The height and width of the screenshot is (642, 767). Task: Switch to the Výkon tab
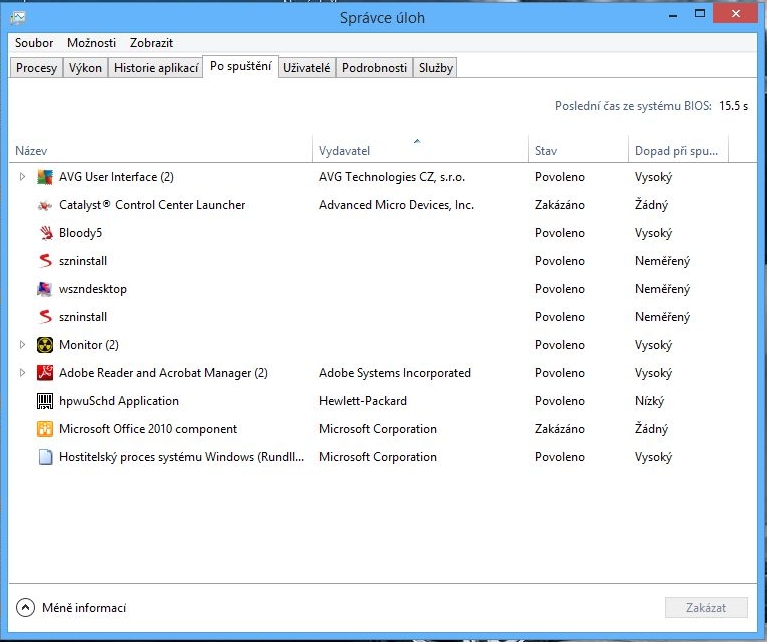click(85, 68)
